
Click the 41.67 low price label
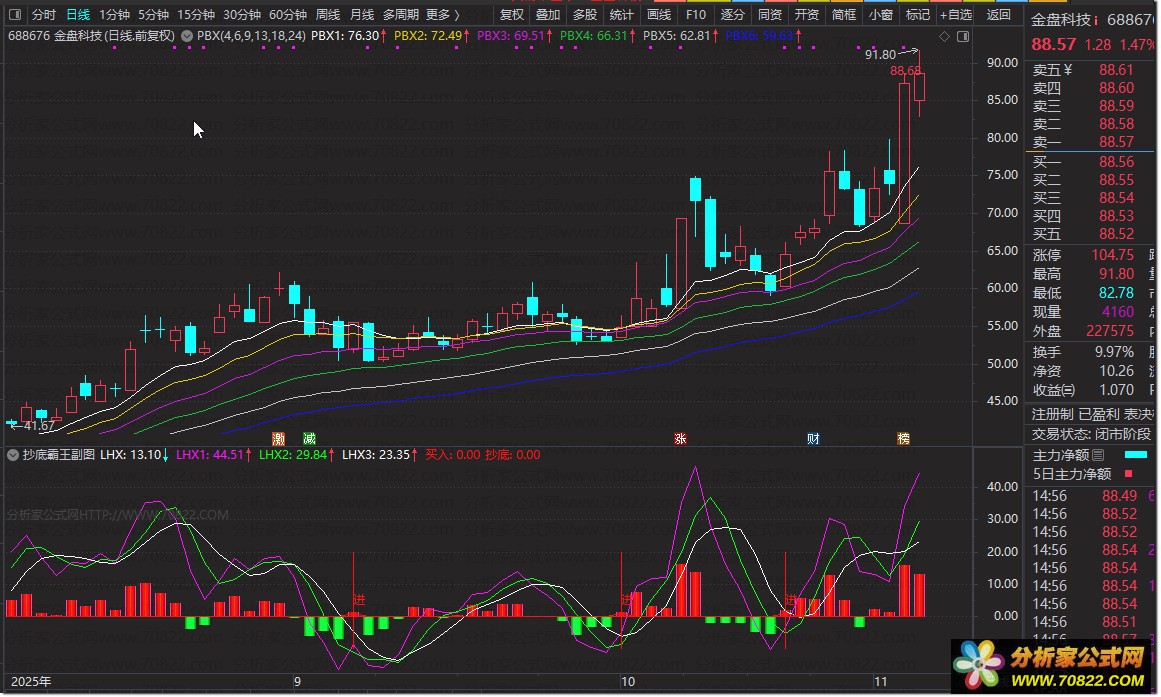(x=39, y=426)
